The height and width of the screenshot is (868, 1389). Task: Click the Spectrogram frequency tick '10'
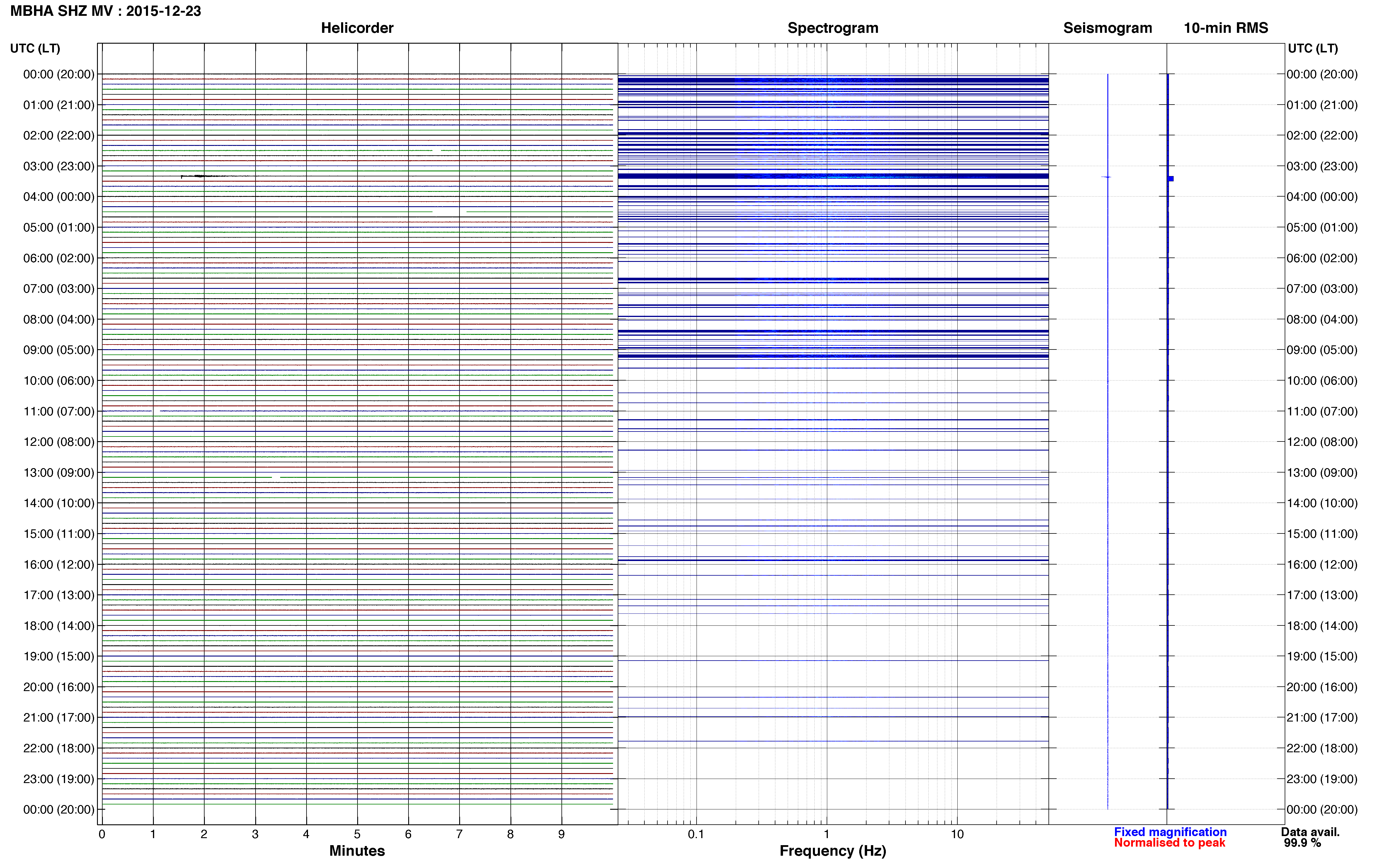point(957,834)
